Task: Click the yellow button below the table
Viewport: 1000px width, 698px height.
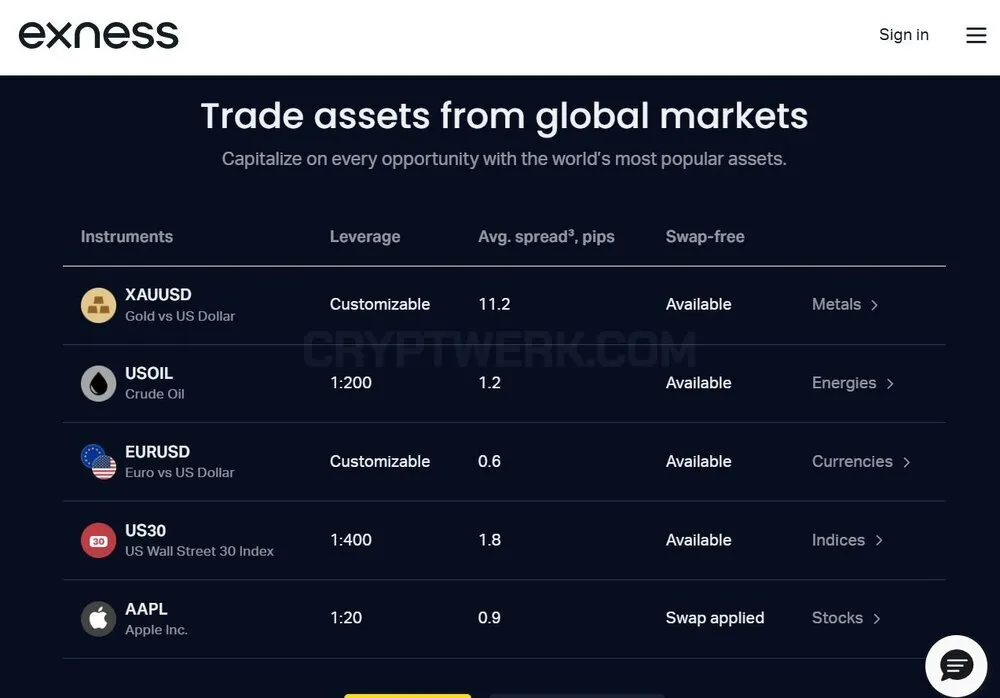Action: coord(408,696)
